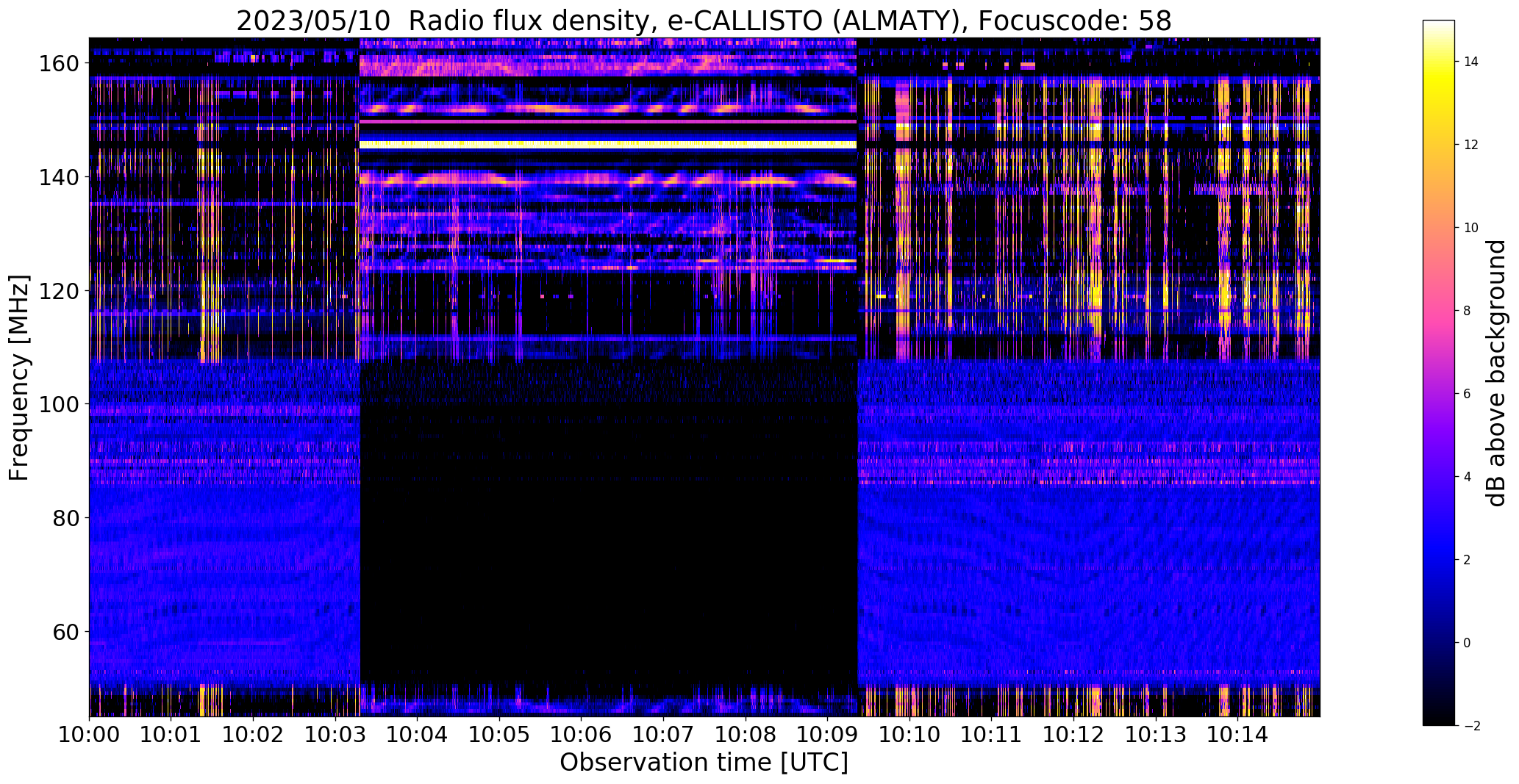Image resolution: width=1519 pixels, height=784 pixels.
Task: Click the 'Observation time [UTC]' x-axis label
Action: click(704, 763)
